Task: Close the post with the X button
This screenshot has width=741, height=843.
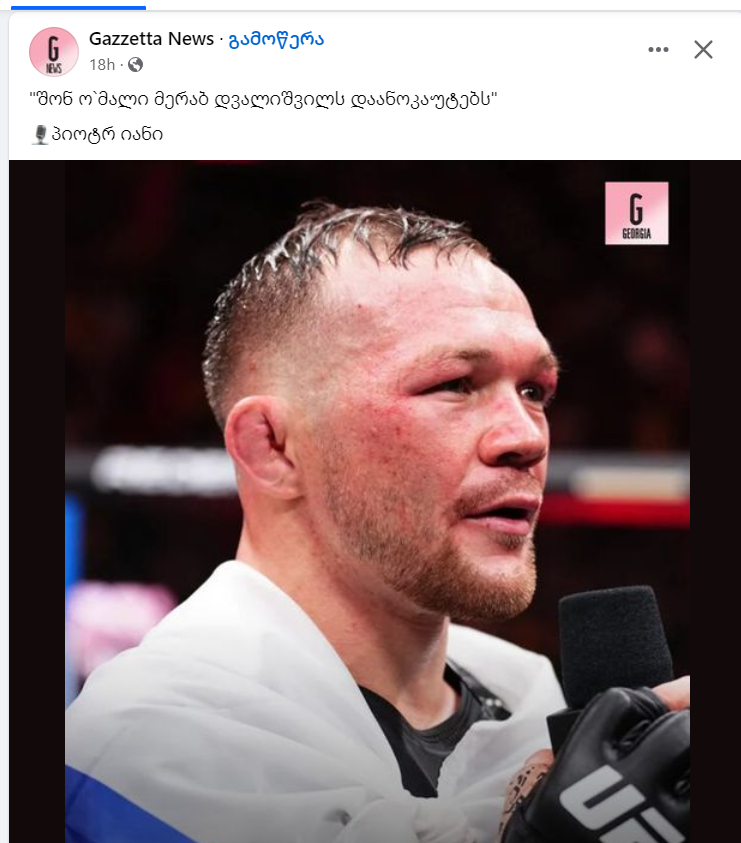Action: tap(703, 49)
